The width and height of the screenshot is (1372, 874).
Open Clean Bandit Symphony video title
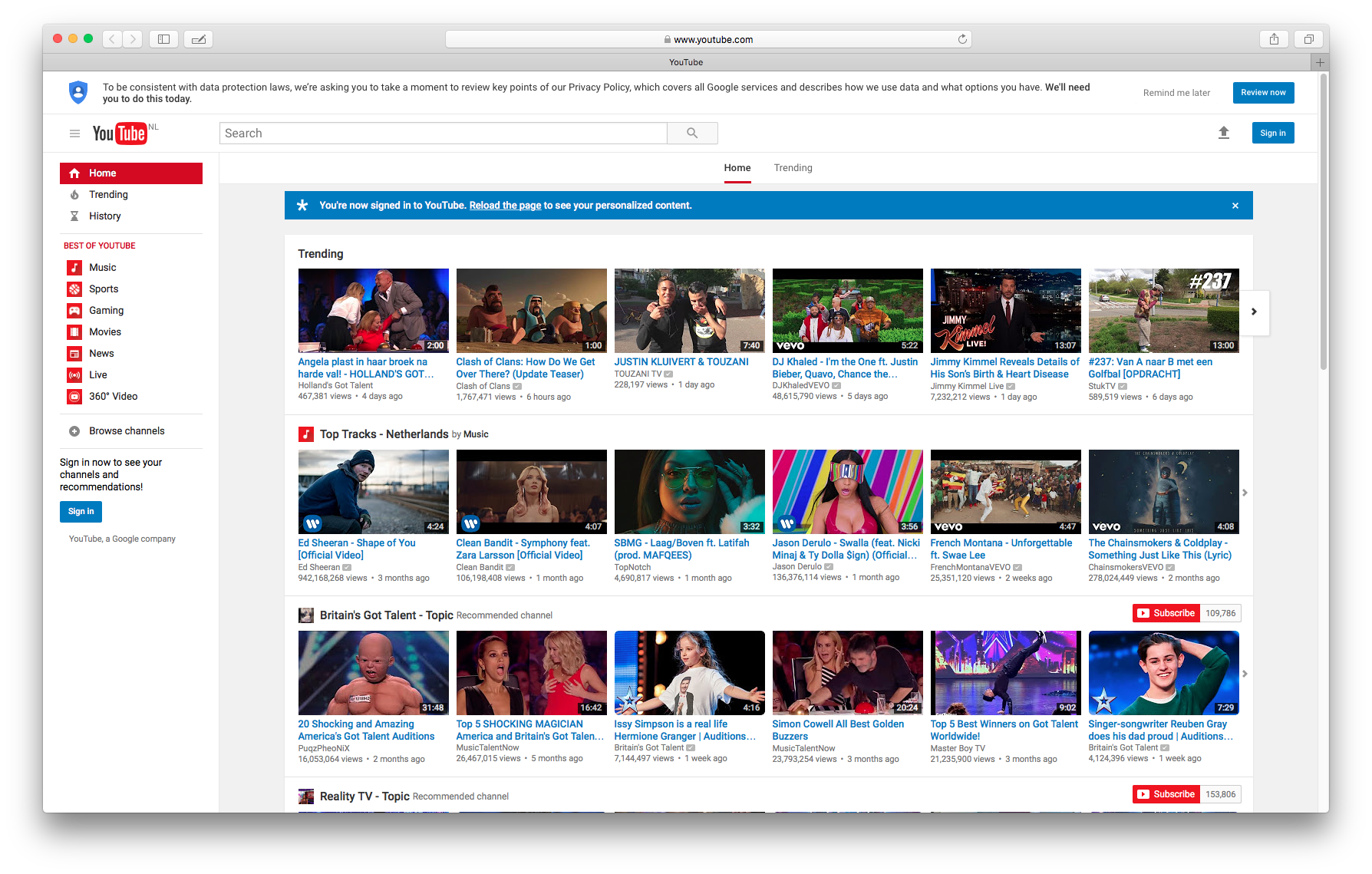point(523,549)
